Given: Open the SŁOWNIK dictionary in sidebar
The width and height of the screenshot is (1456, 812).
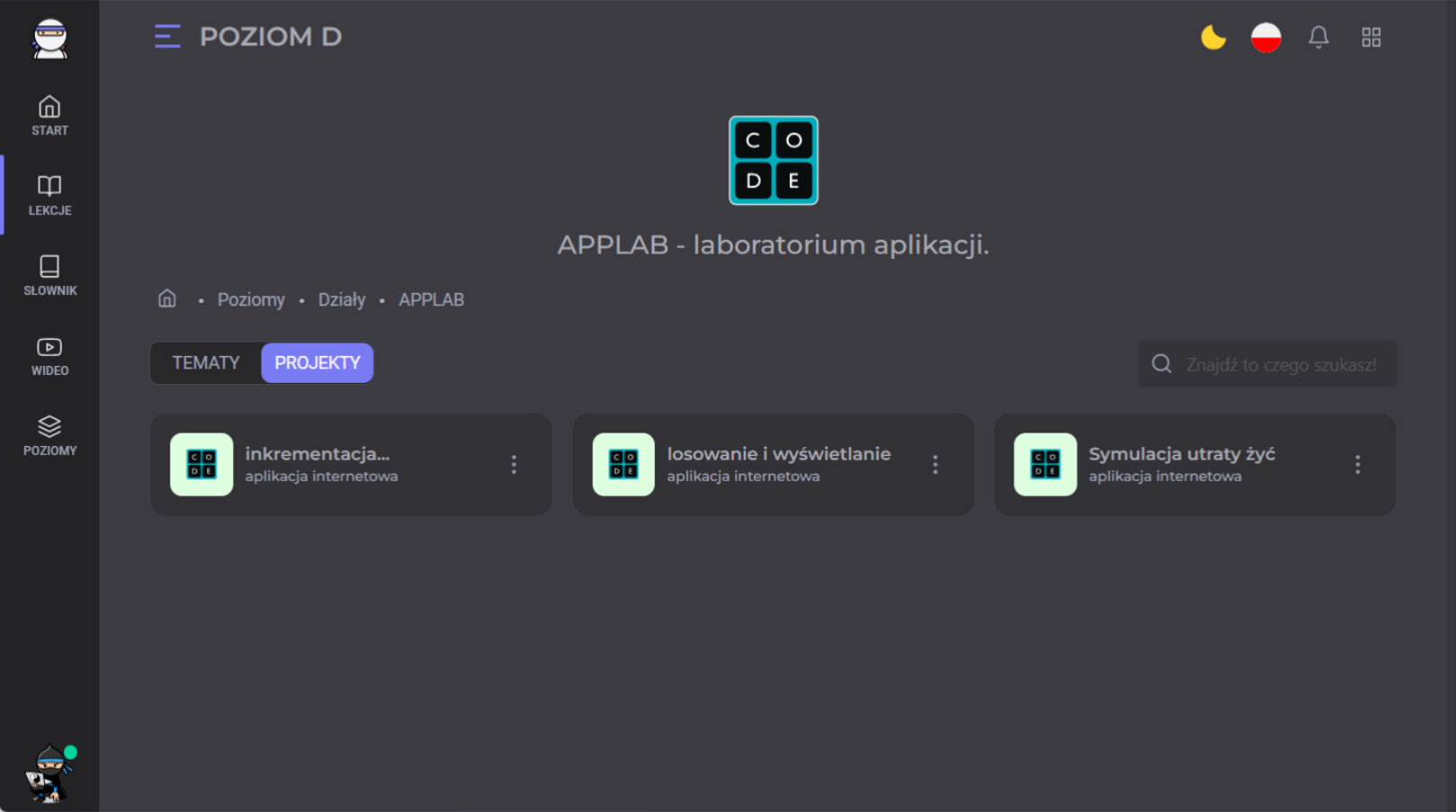Looking at the screenshot, I should point(49,275).
